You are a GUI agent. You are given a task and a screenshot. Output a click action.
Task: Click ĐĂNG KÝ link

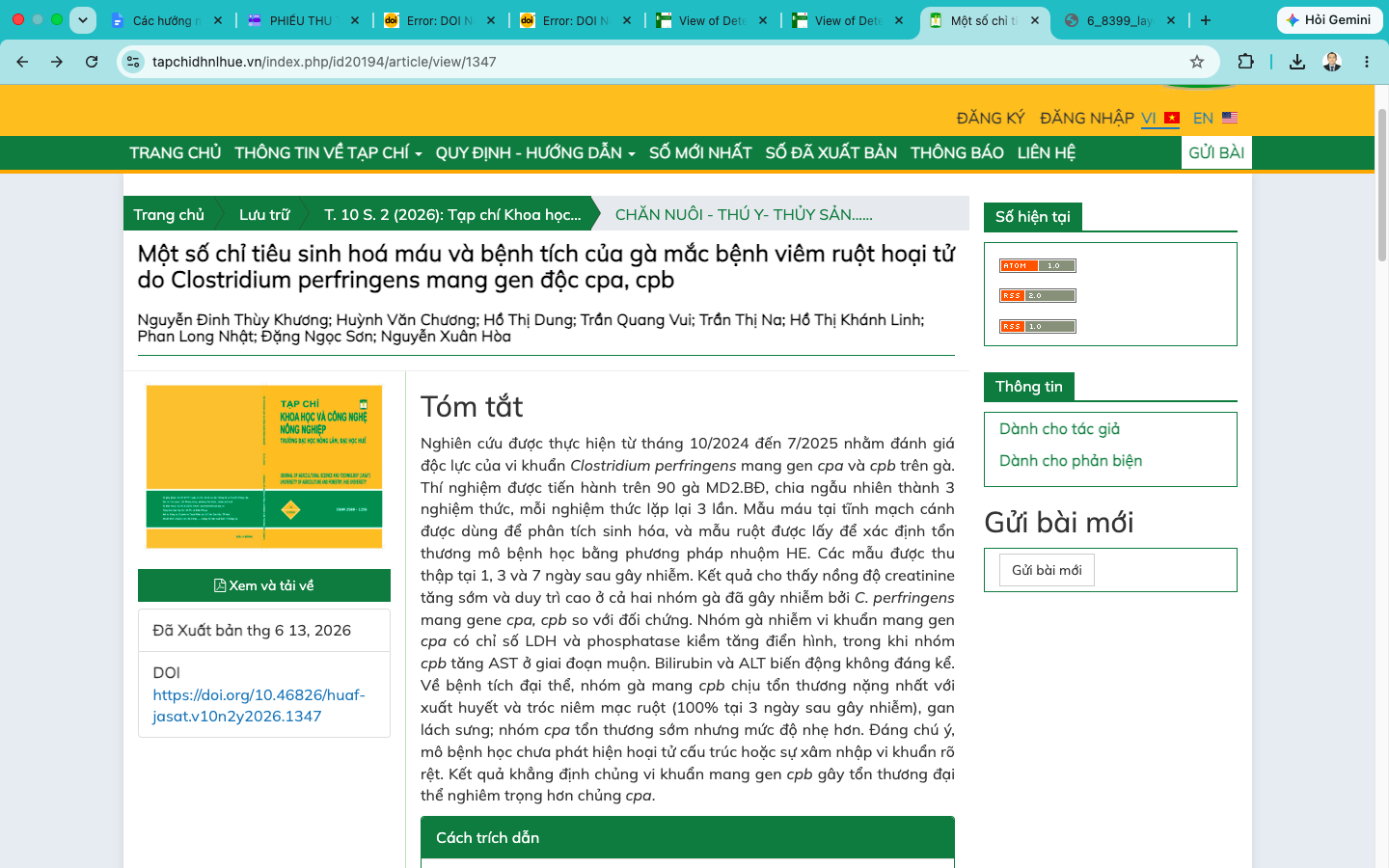tap(991, 118)
